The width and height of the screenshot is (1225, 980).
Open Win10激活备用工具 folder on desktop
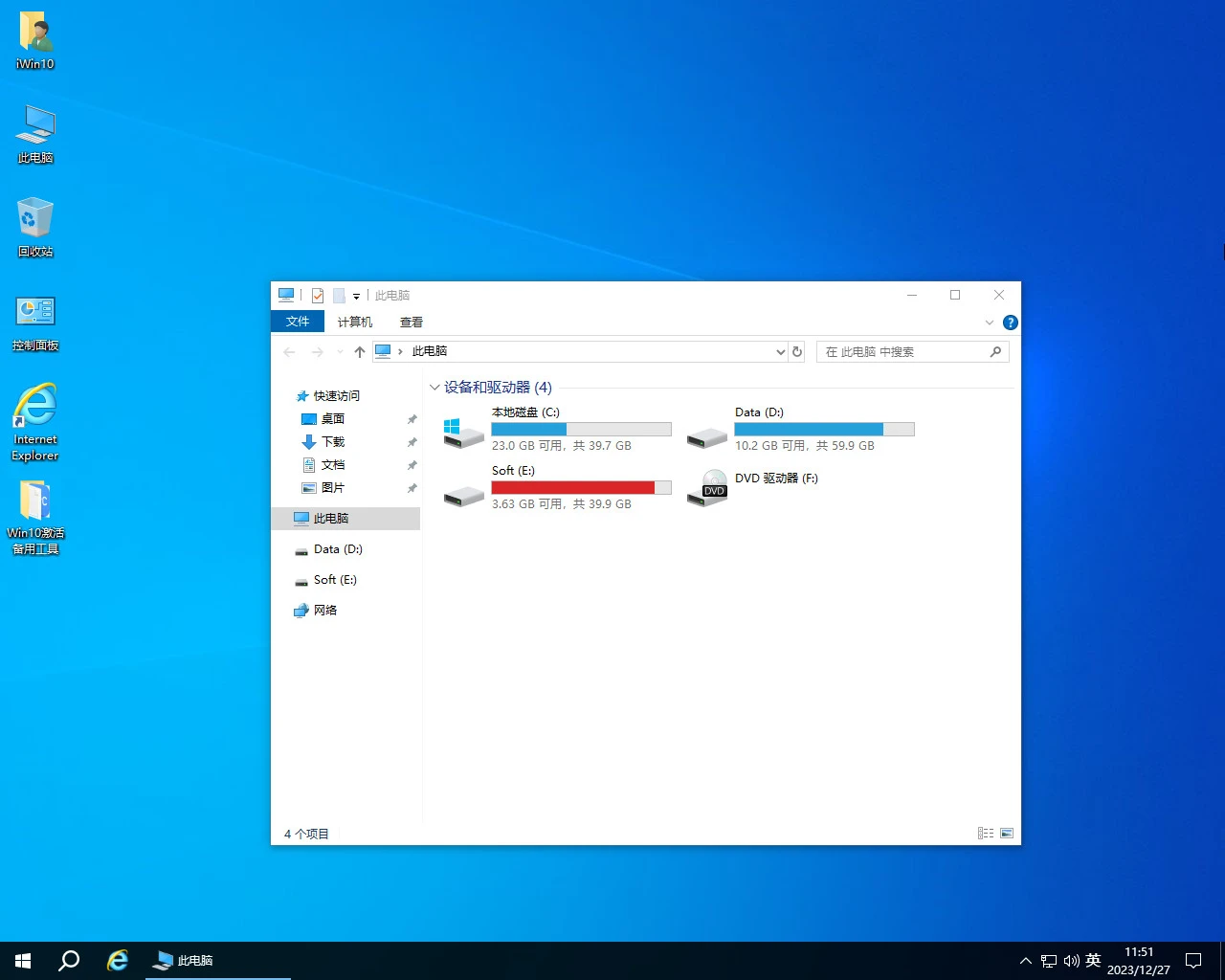click(x=35, y=517)
